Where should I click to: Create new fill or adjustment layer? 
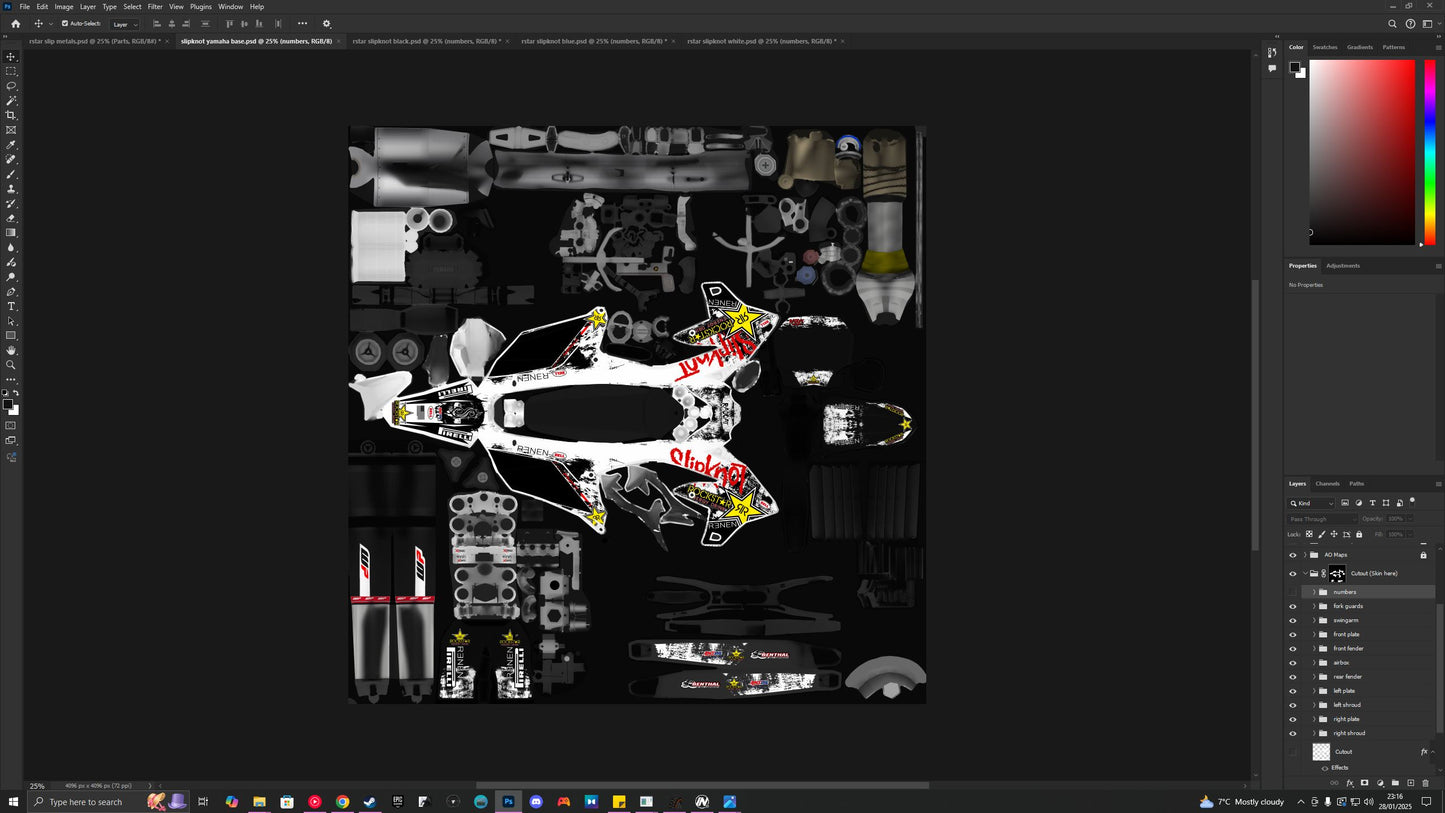(x=1380, y=783)
